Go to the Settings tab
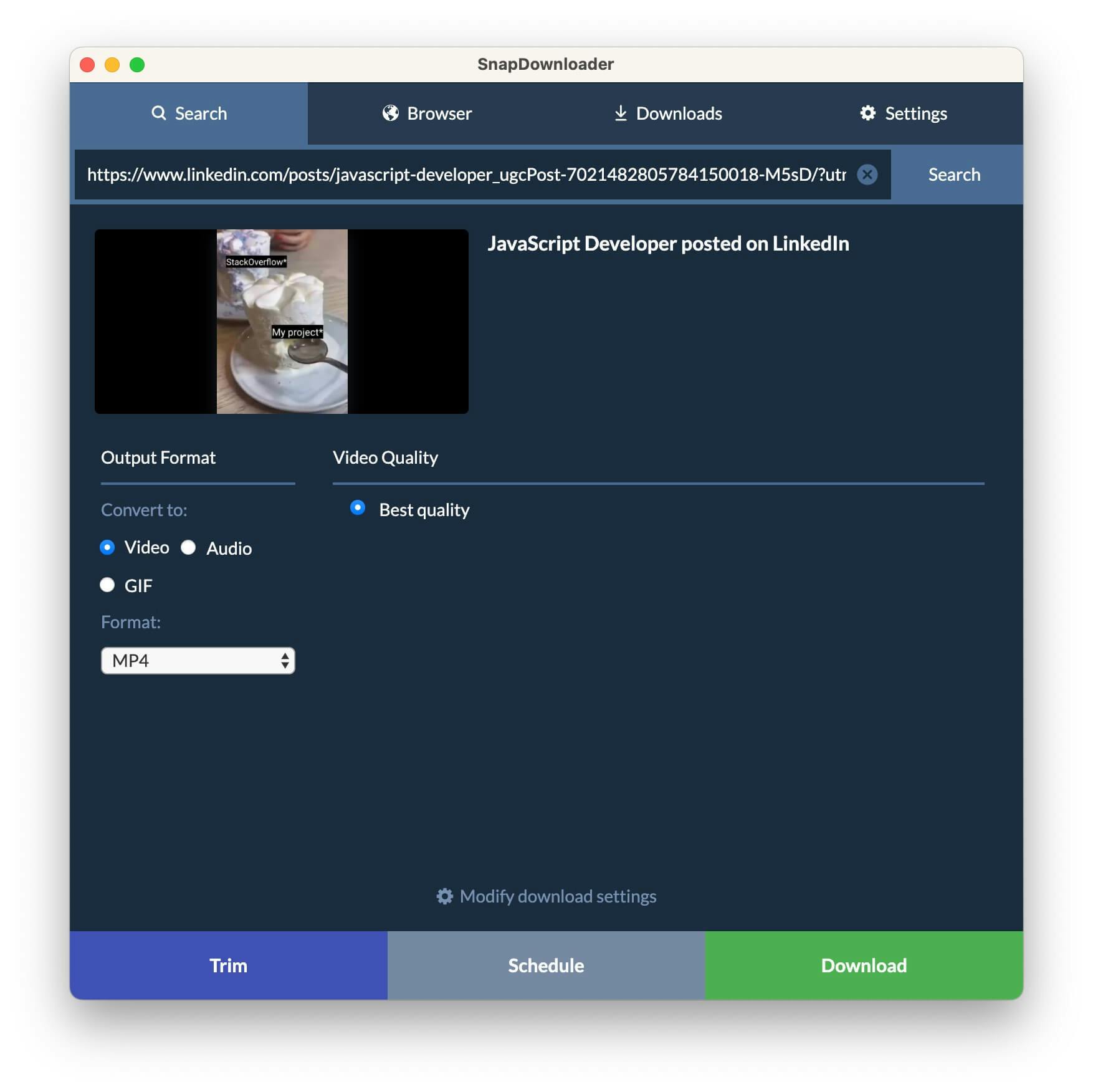 904,113
